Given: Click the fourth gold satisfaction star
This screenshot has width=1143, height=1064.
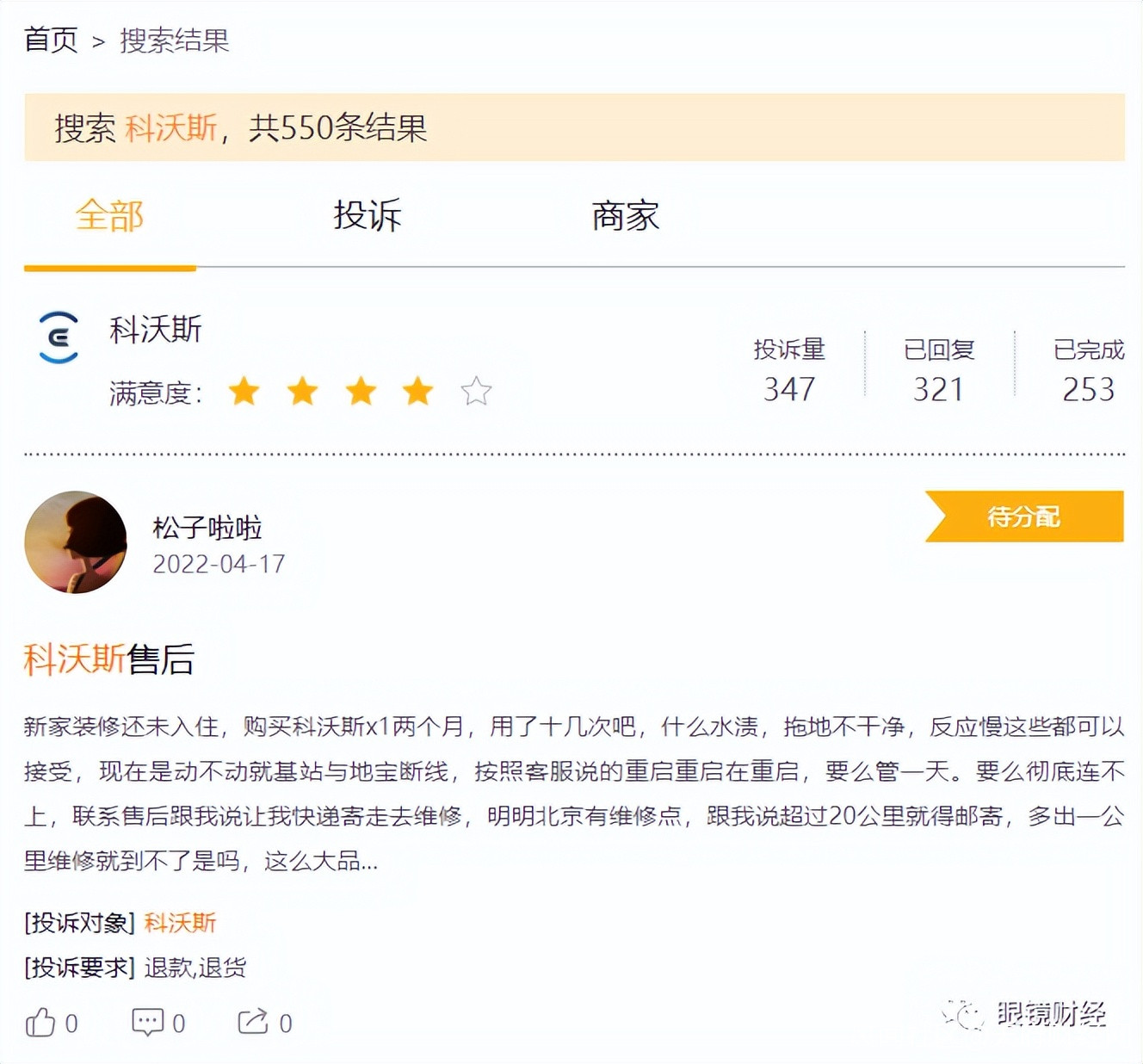Looking at the screenshot, I should pos(418,392).
